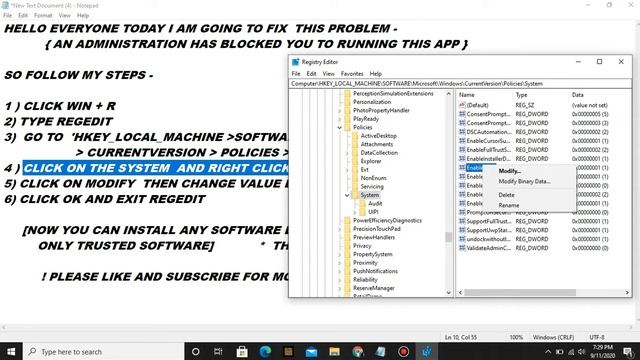Select Delete from the context menu
This screenshot has width=640, height=360.
[506, 195]
